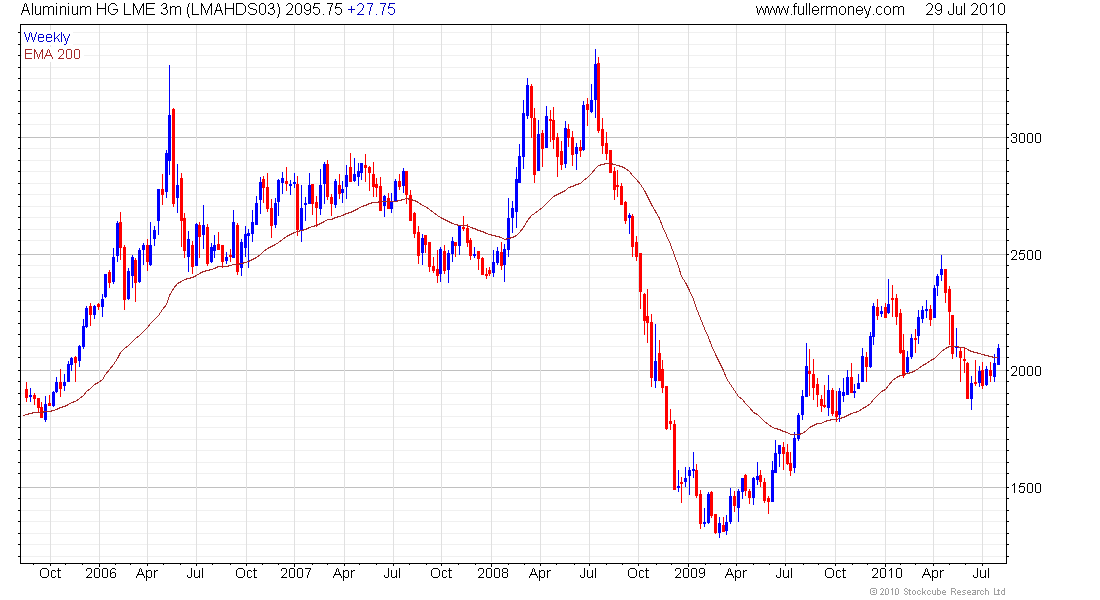
Task: Select the Weekly legend label
Action: [47, 37]
